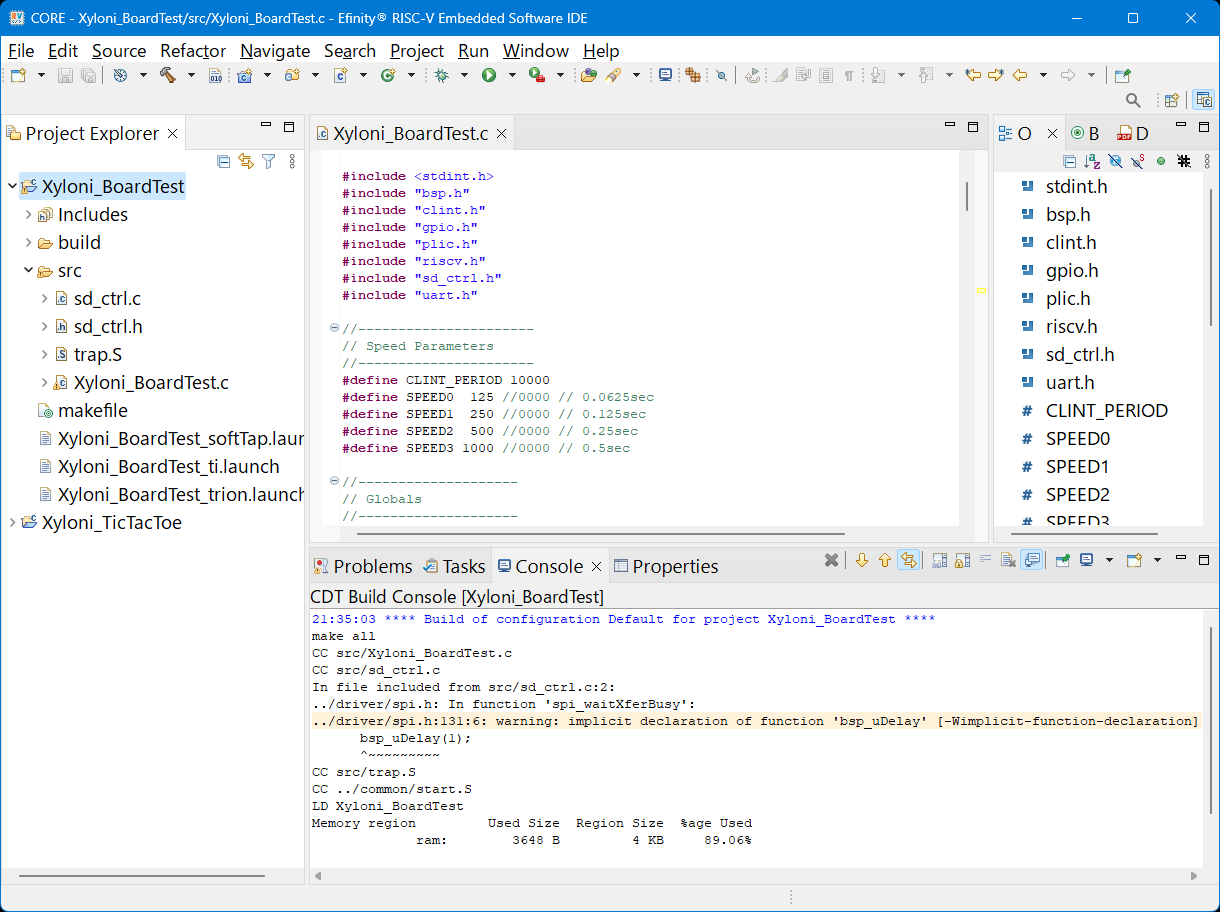Switch to the Problems tab

(x=362, y=566)
